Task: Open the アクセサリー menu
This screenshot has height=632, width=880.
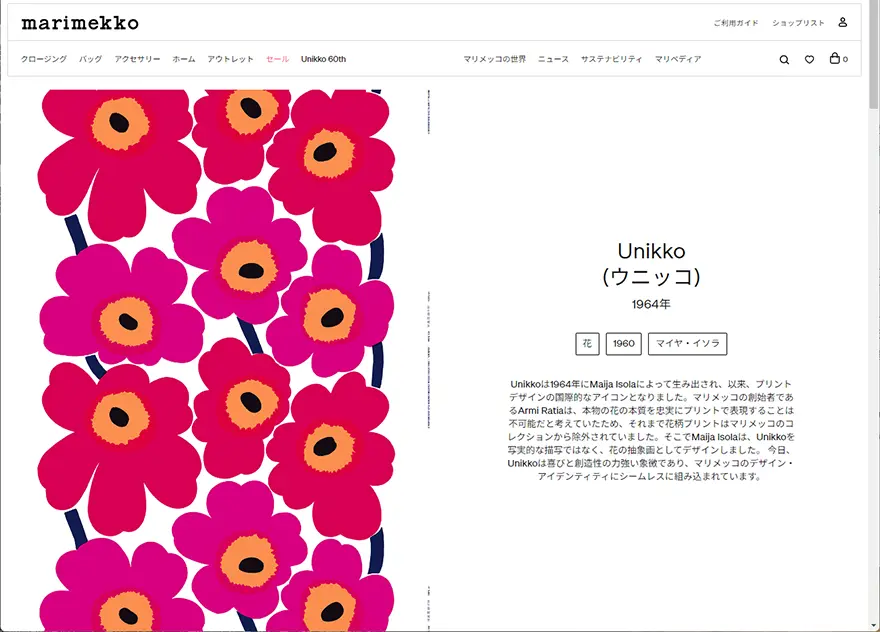Action: 138,59
